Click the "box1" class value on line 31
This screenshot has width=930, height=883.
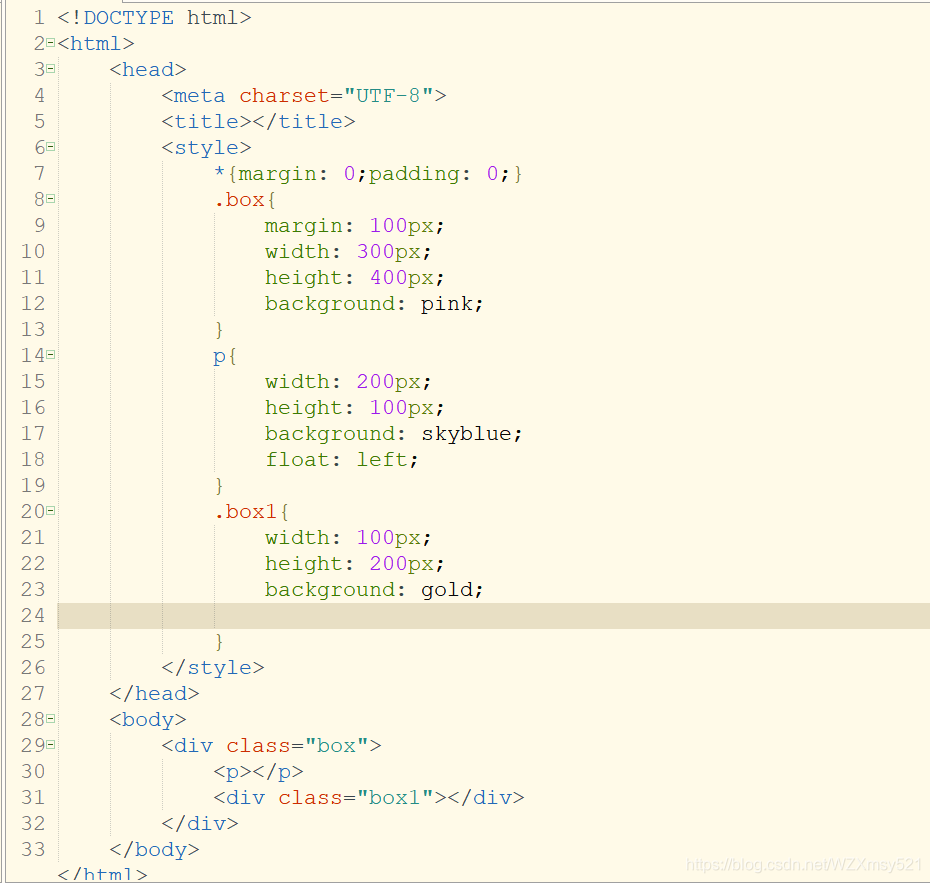pyautogui.click(x=395, y=798)
